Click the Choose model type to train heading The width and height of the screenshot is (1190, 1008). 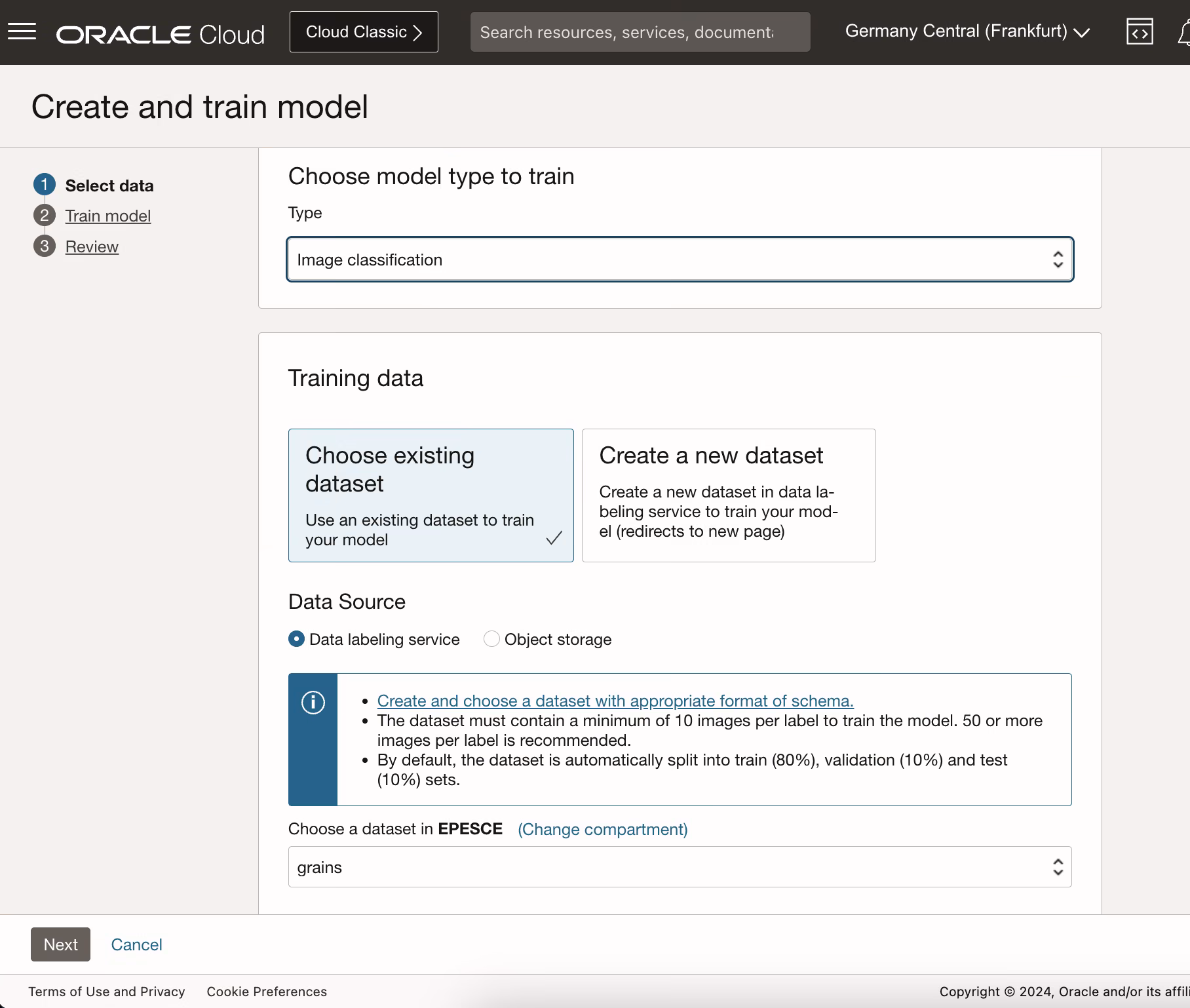(x=431, y=176)
